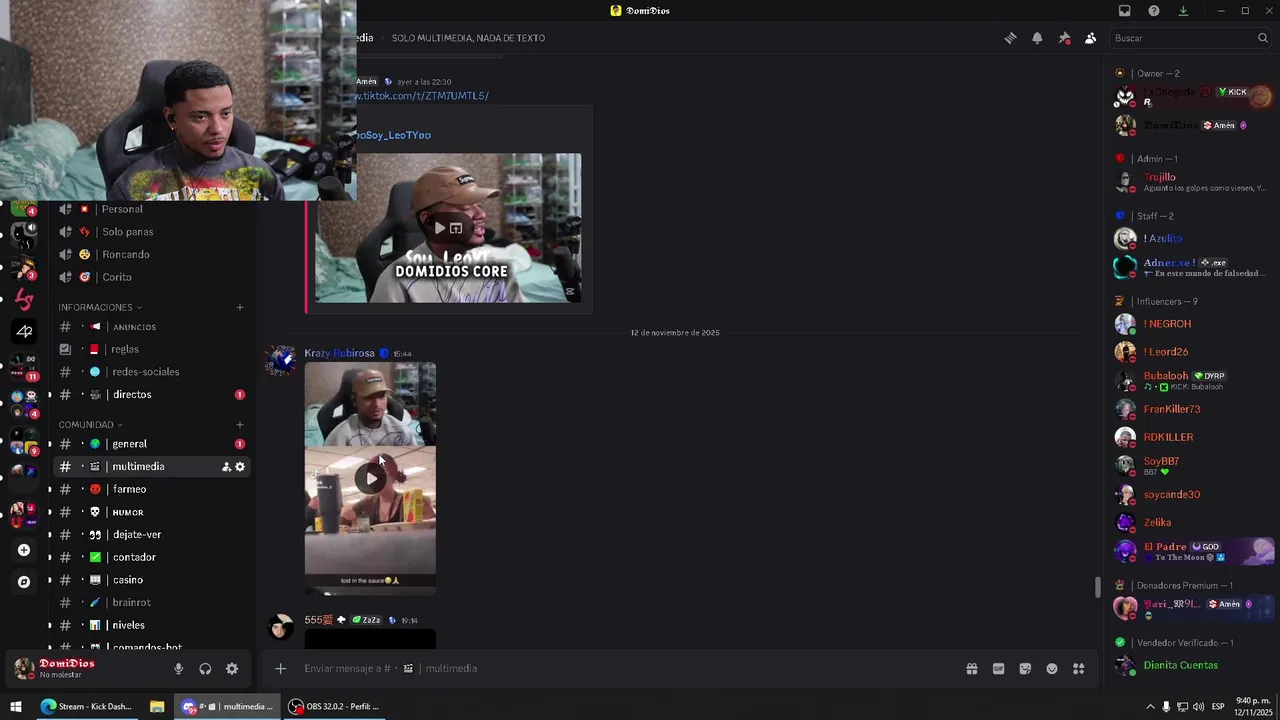This screenshot has height=720, width=1280.
Task: Collapse the INFORMACIONES category
Action: coord(100,307)
